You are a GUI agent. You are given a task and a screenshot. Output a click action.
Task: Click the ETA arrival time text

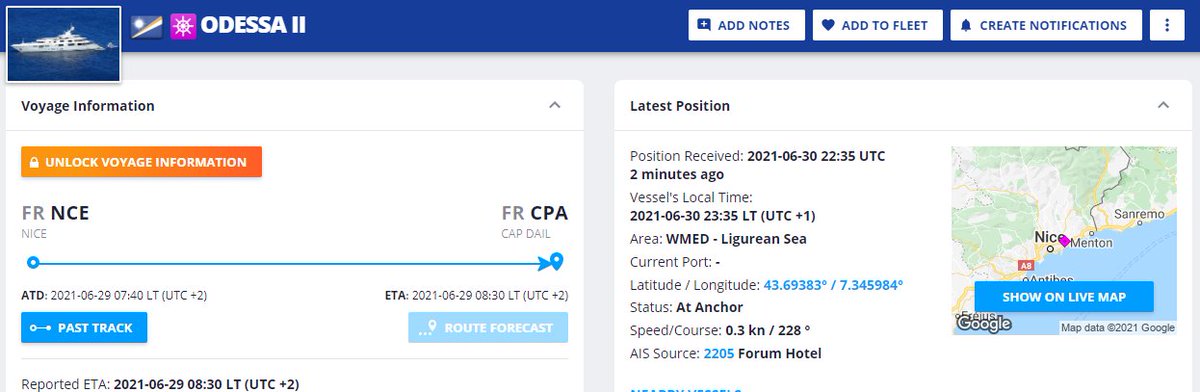click(476, 295)
